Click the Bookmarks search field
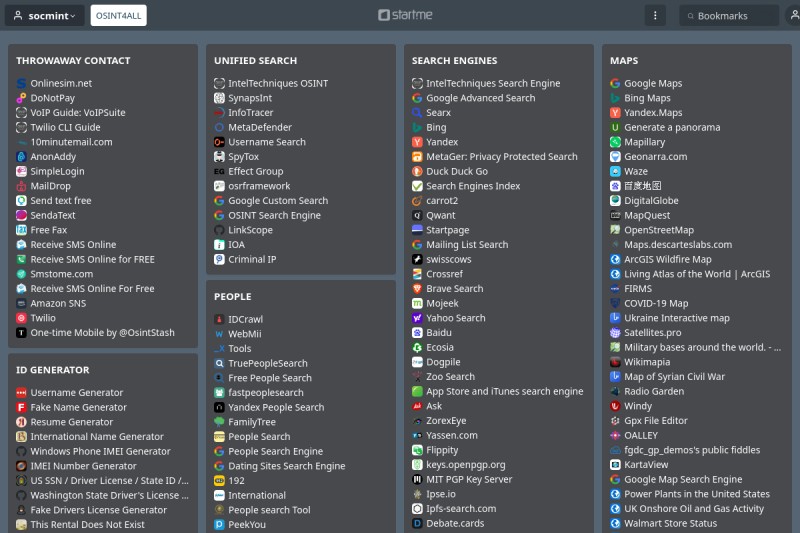Image resolution: width=800 pixels, height=533 pixels. [x=735, y=16]
